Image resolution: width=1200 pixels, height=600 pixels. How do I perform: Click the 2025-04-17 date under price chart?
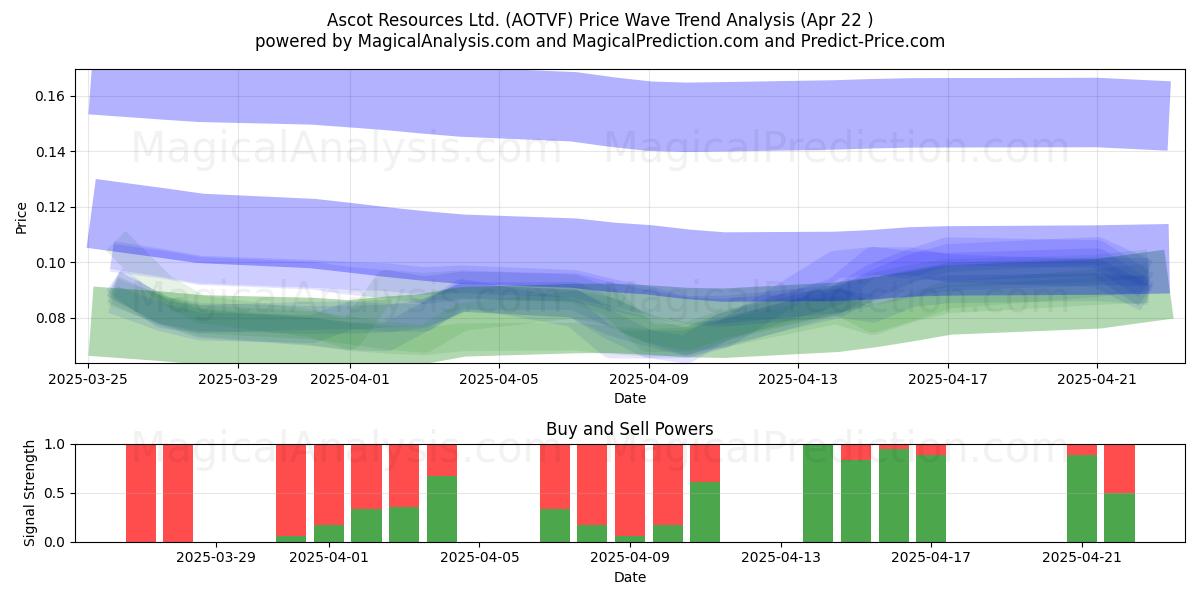[948, 380]
